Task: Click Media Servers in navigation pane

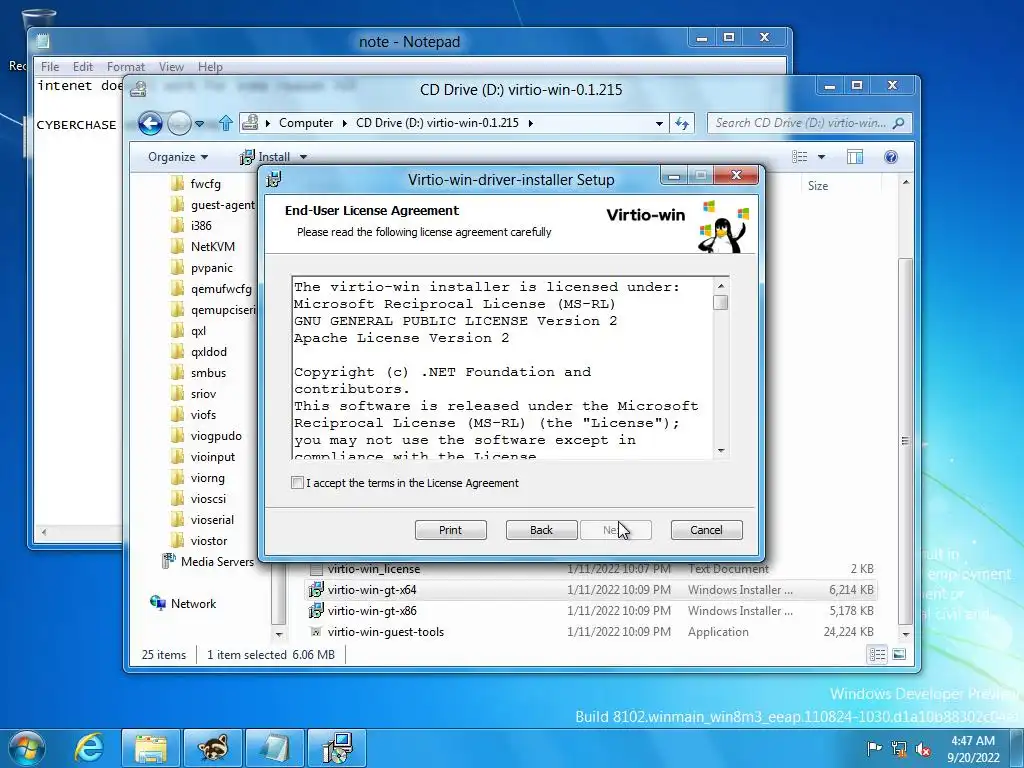Action: click(x=217, y=562)
